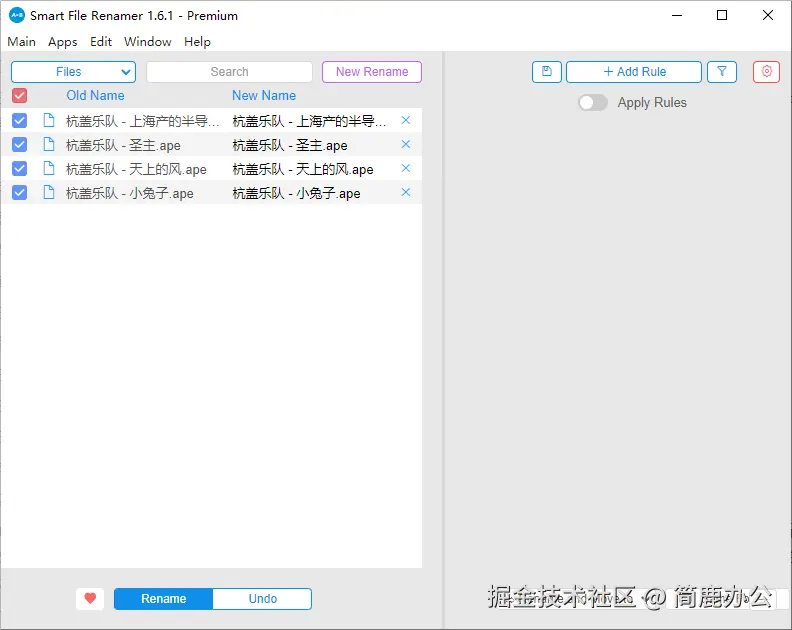The height and width of the screenshot is (630, 792).
Task: Uncheck the 上海产的半导 file checkbox
Action: (20, 120)
